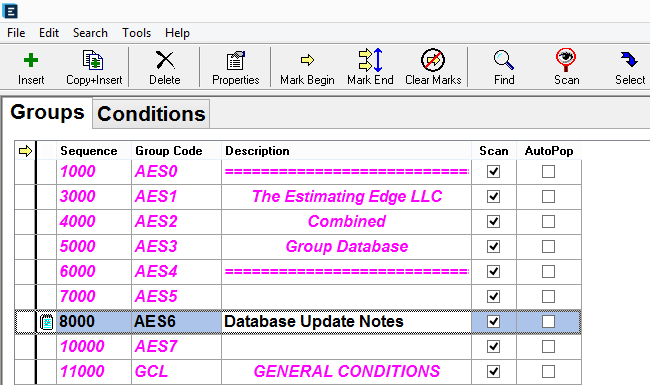Enable AutoPop for GCL row
Viewport: 650px width, 385px height.
[x=548, y=371]
